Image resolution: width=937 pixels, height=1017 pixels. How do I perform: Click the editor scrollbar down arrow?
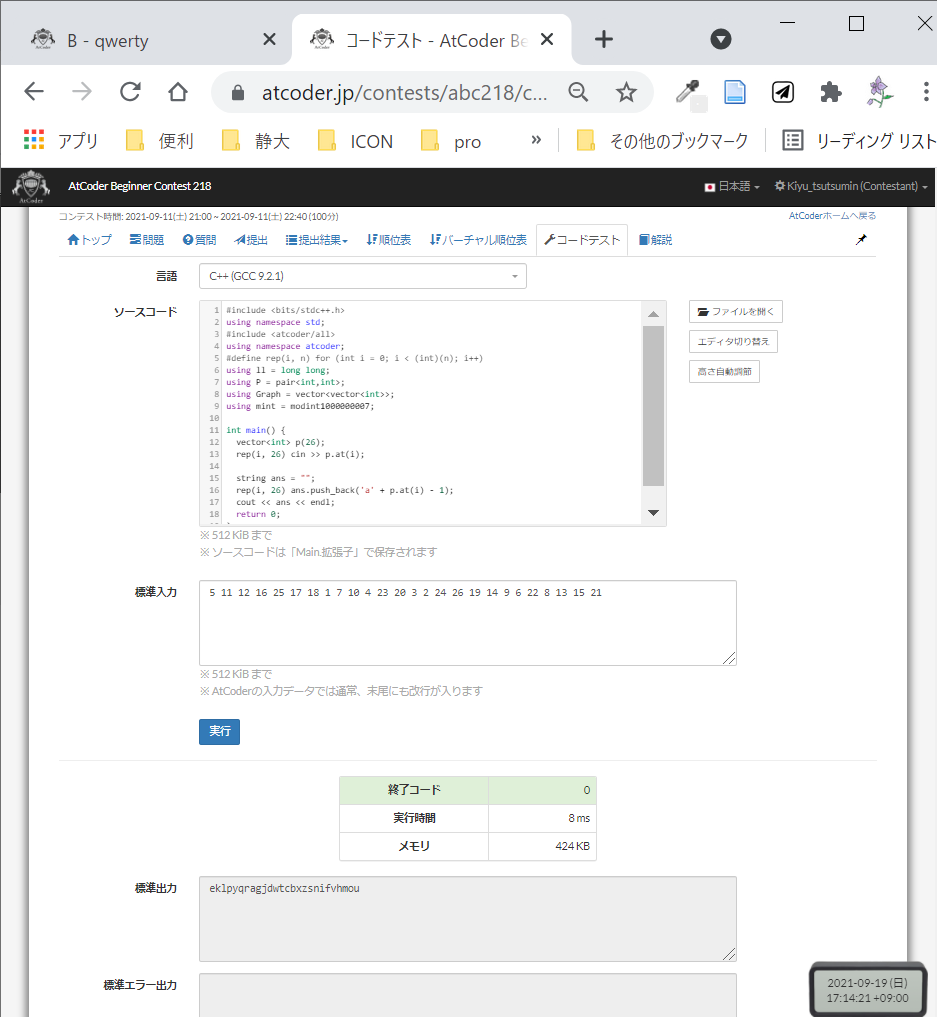(x=653, y=512)
